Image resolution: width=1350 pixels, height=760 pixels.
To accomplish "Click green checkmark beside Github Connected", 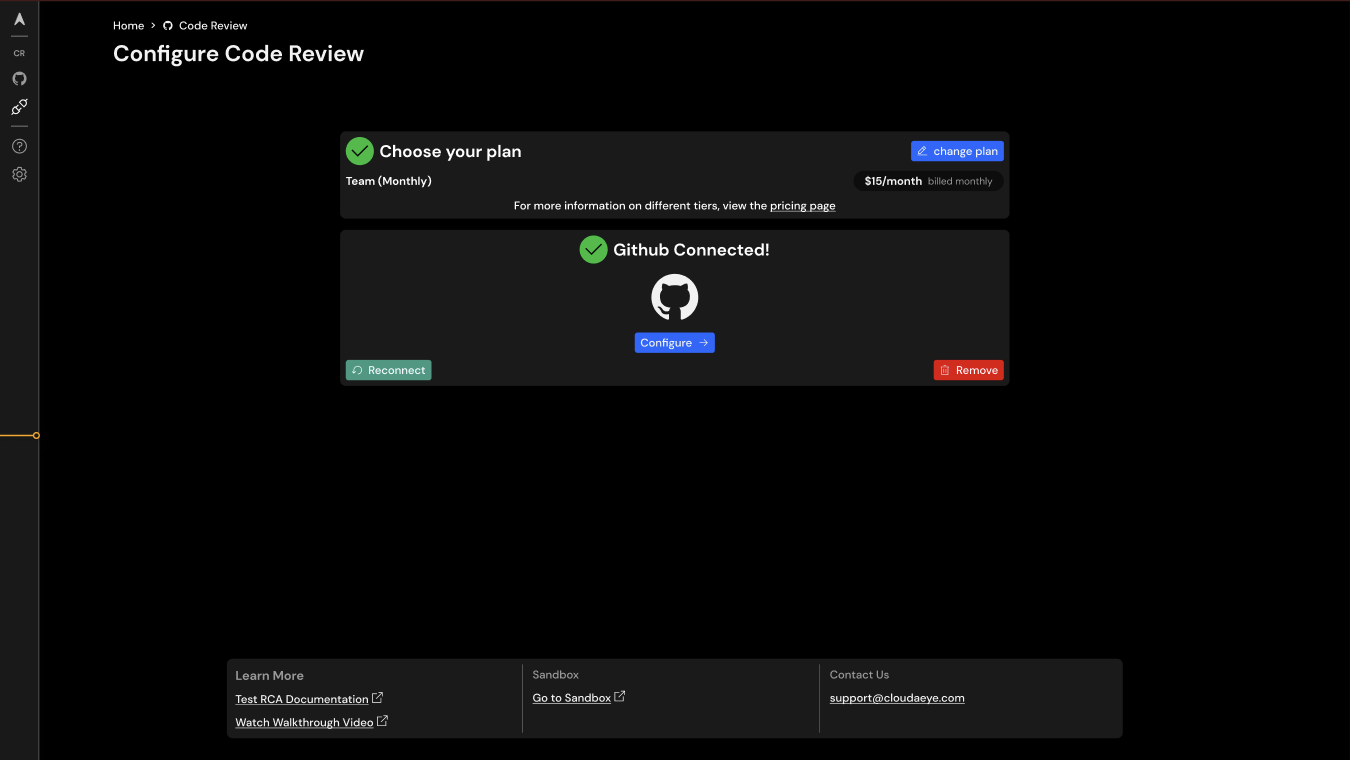I will tap(593, 250).
